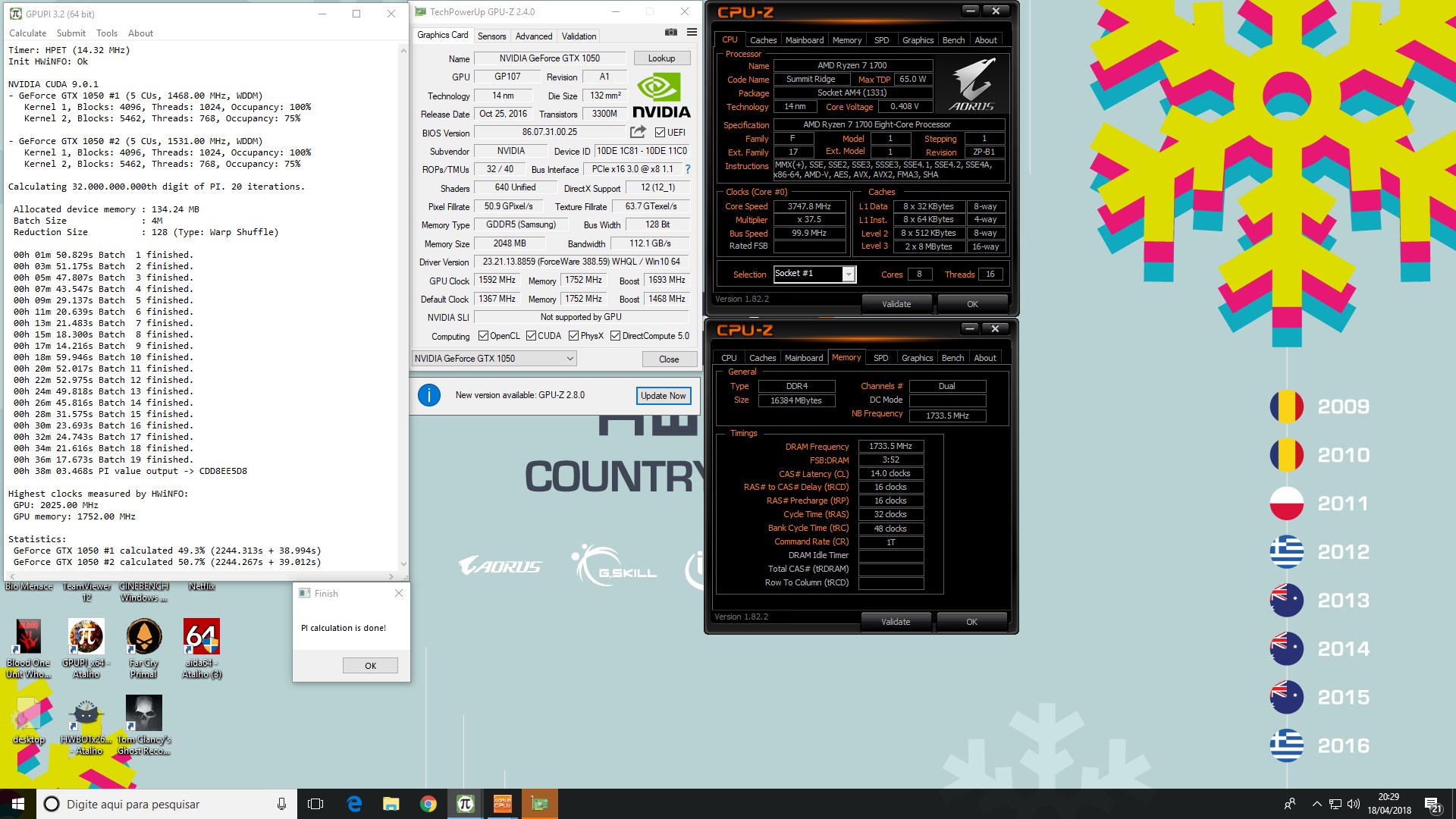Toggle the OpenCL checkbox

[483, 336]
